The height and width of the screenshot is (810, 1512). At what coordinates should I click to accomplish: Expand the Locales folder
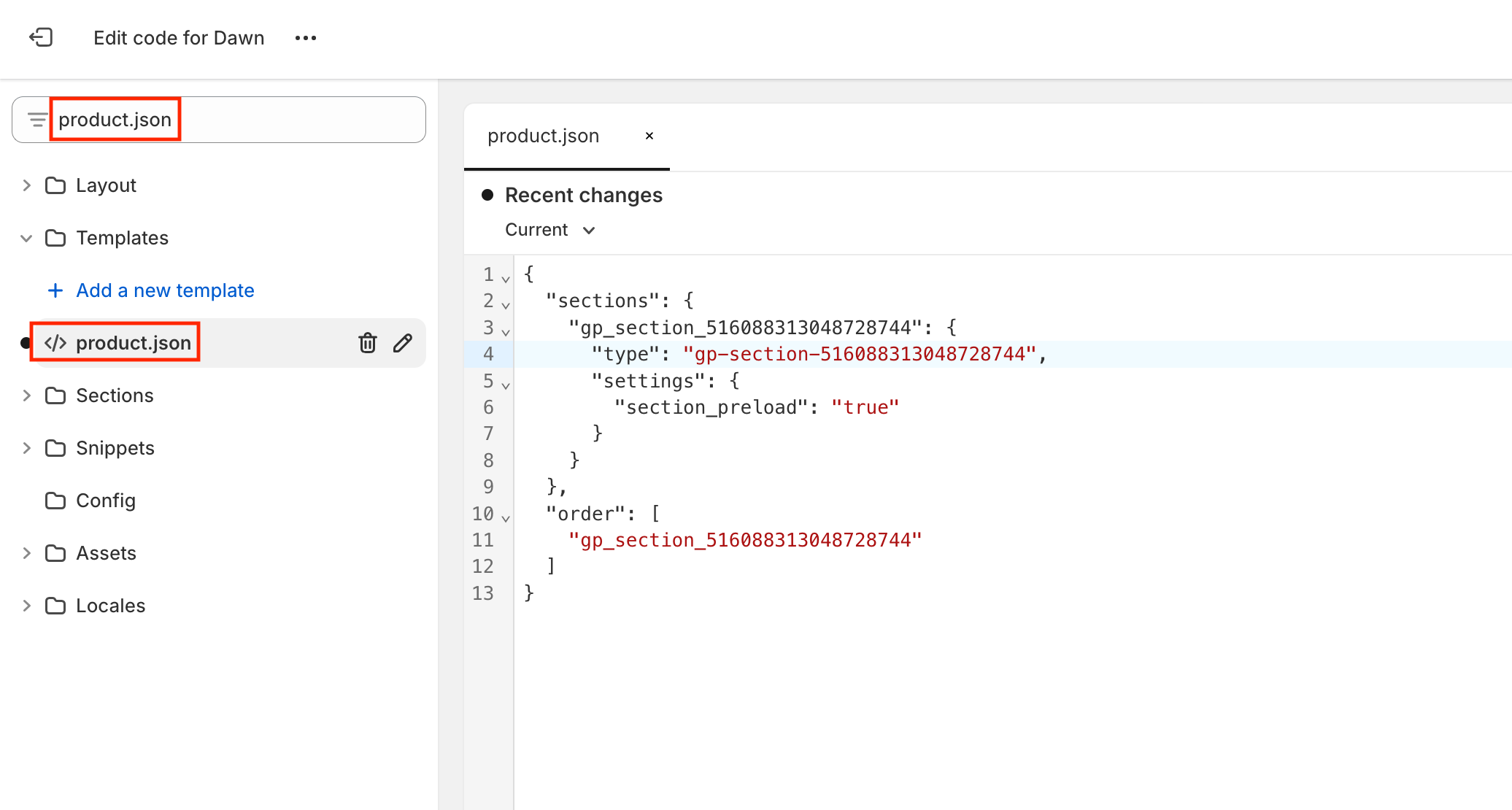tap(26, 605)
